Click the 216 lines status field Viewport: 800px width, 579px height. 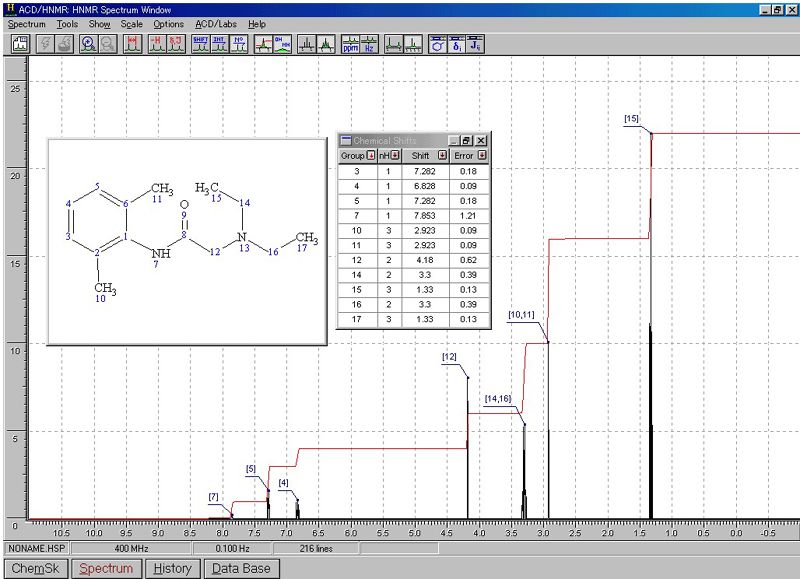[316, 548]
